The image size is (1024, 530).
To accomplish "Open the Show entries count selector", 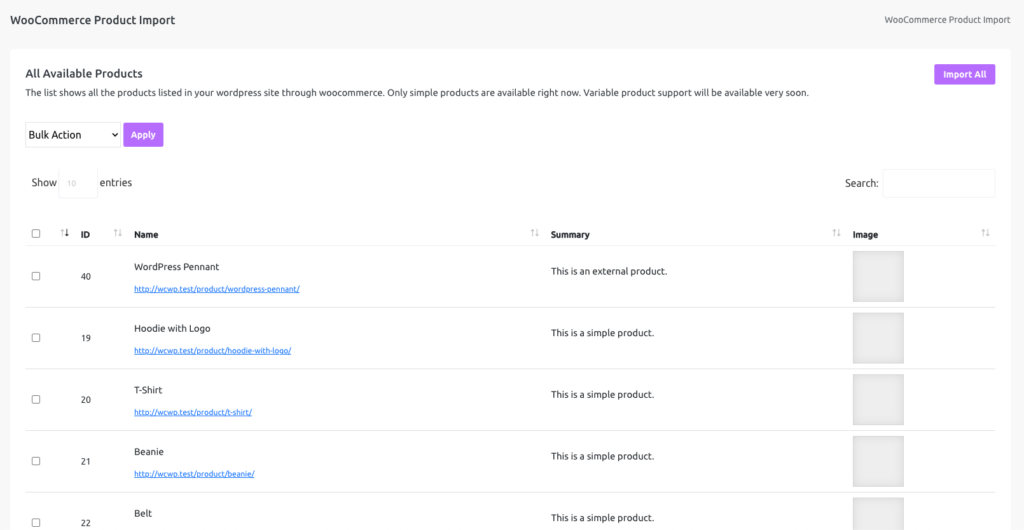I will [78, 183].
